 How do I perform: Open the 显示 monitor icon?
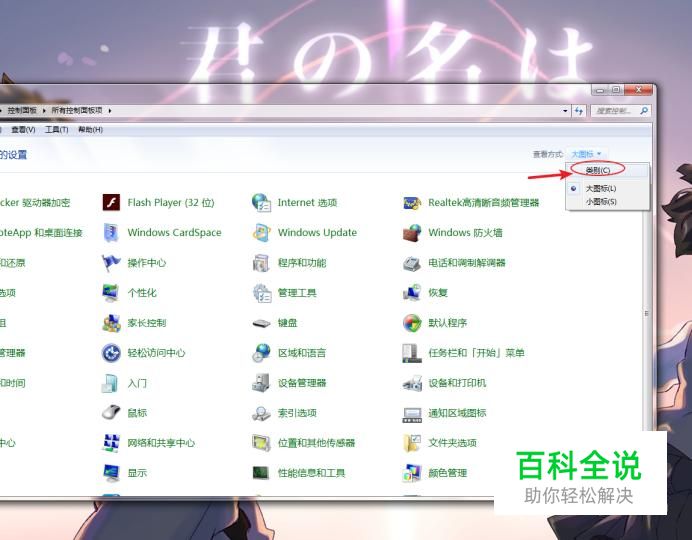(111, 473)
